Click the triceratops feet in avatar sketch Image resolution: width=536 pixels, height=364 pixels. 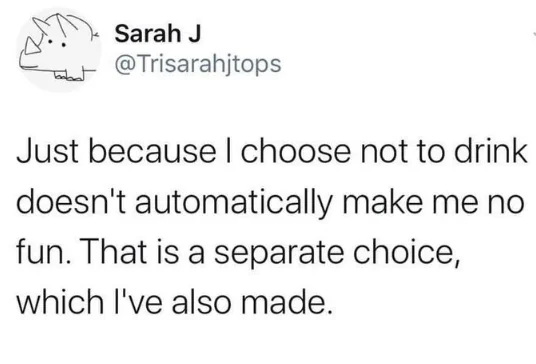click(x=70, y=74)
